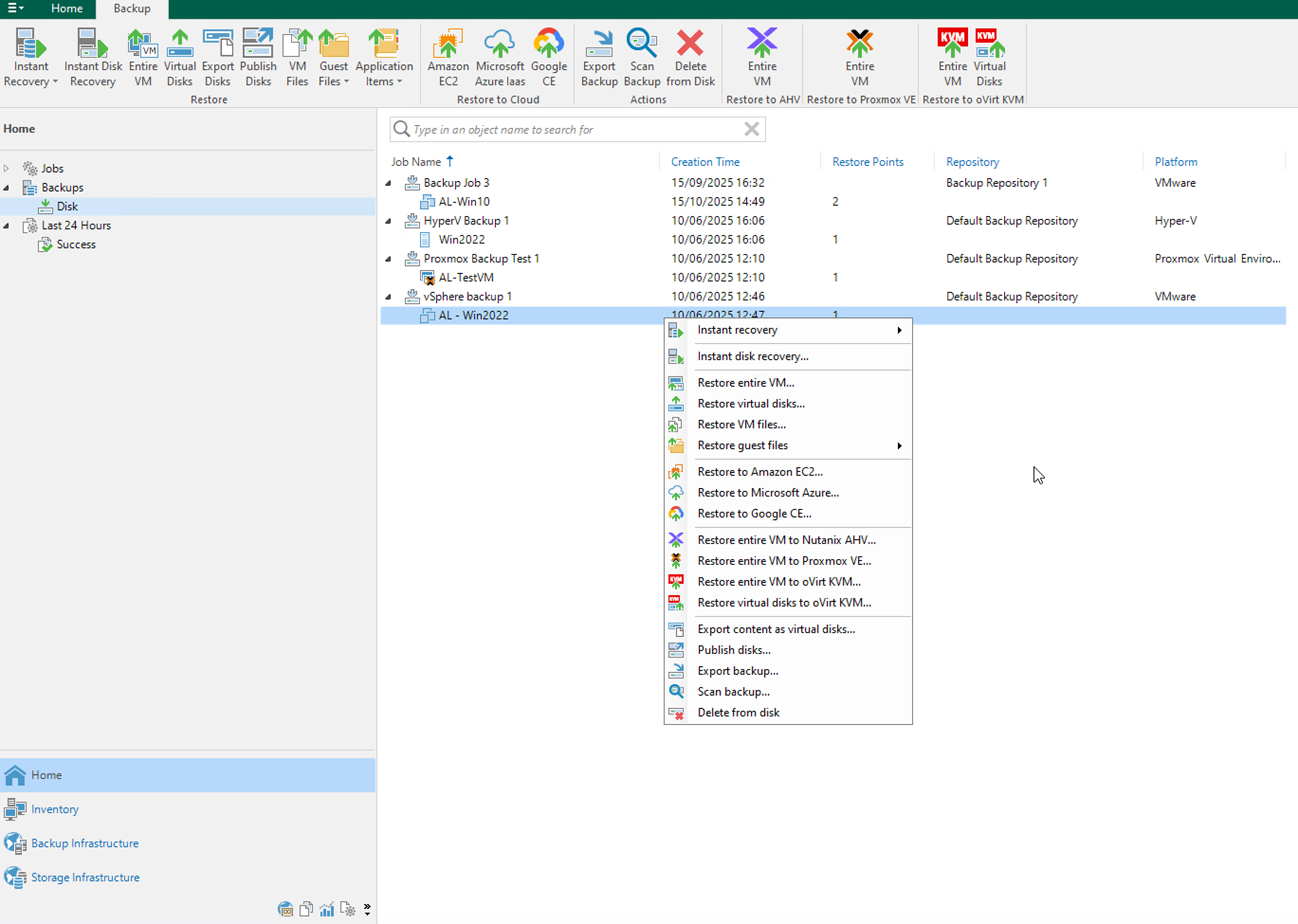The width and height of the screenshot is (1298, 924).
Task: Open the Backup Infrastructure navigation view
Action: (x=84, y=843)
